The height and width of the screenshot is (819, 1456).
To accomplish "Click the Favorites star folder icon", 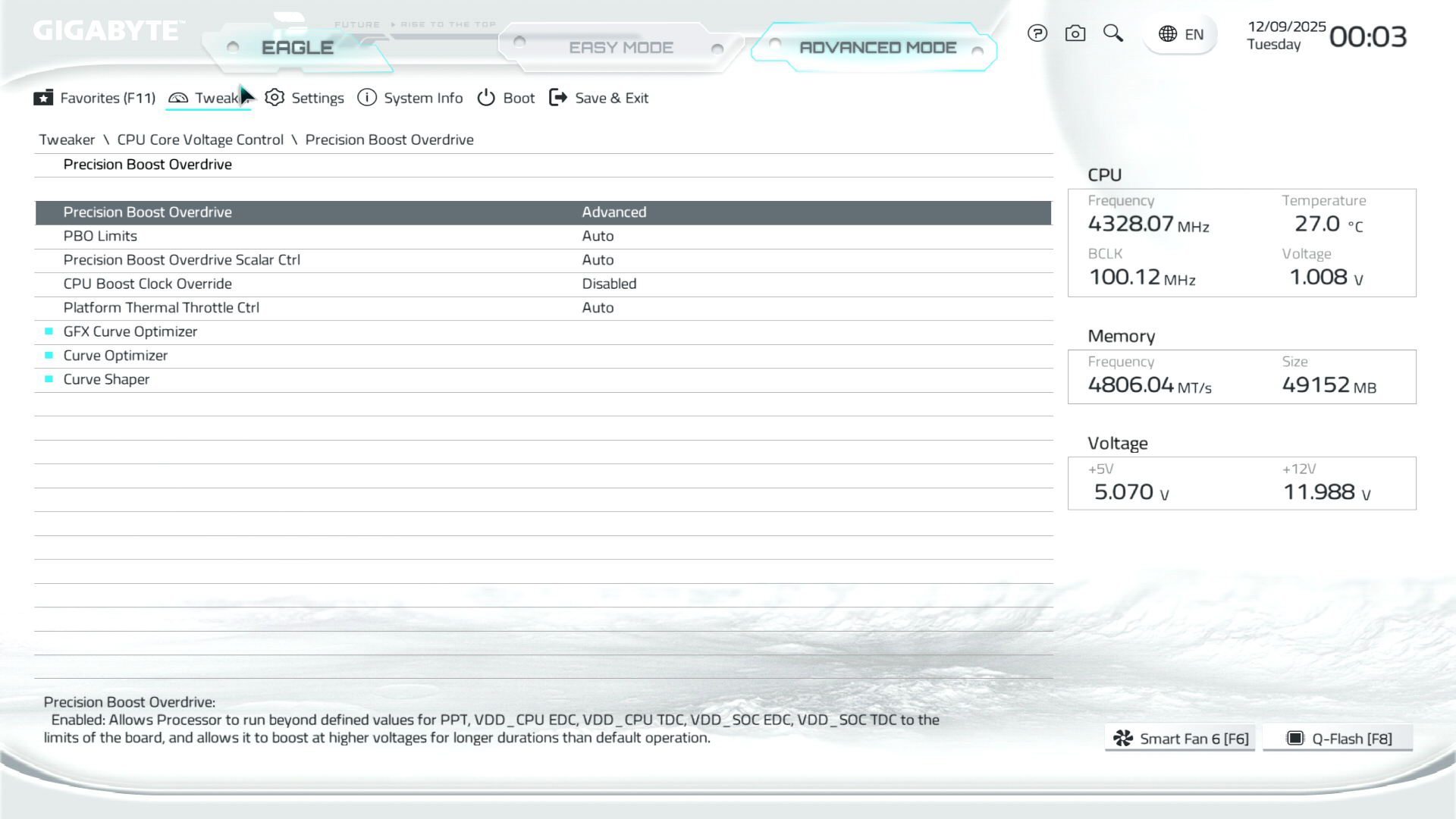I will coord(43,98).
